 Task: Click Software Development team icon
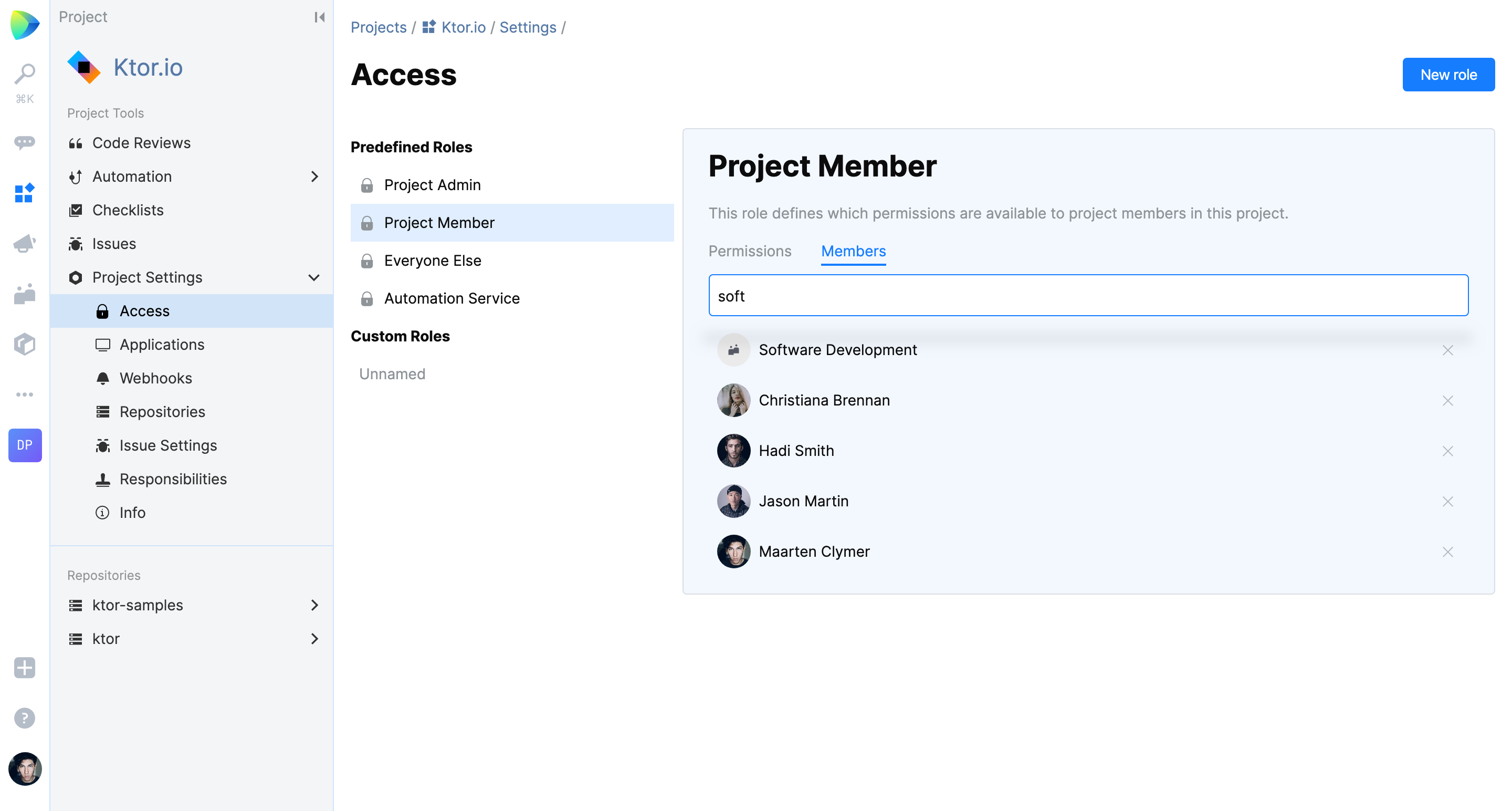point(734,350)
